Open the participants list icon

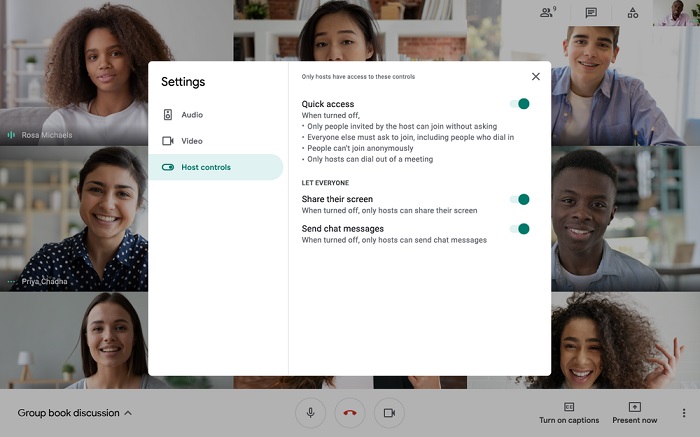click(547, 13)
